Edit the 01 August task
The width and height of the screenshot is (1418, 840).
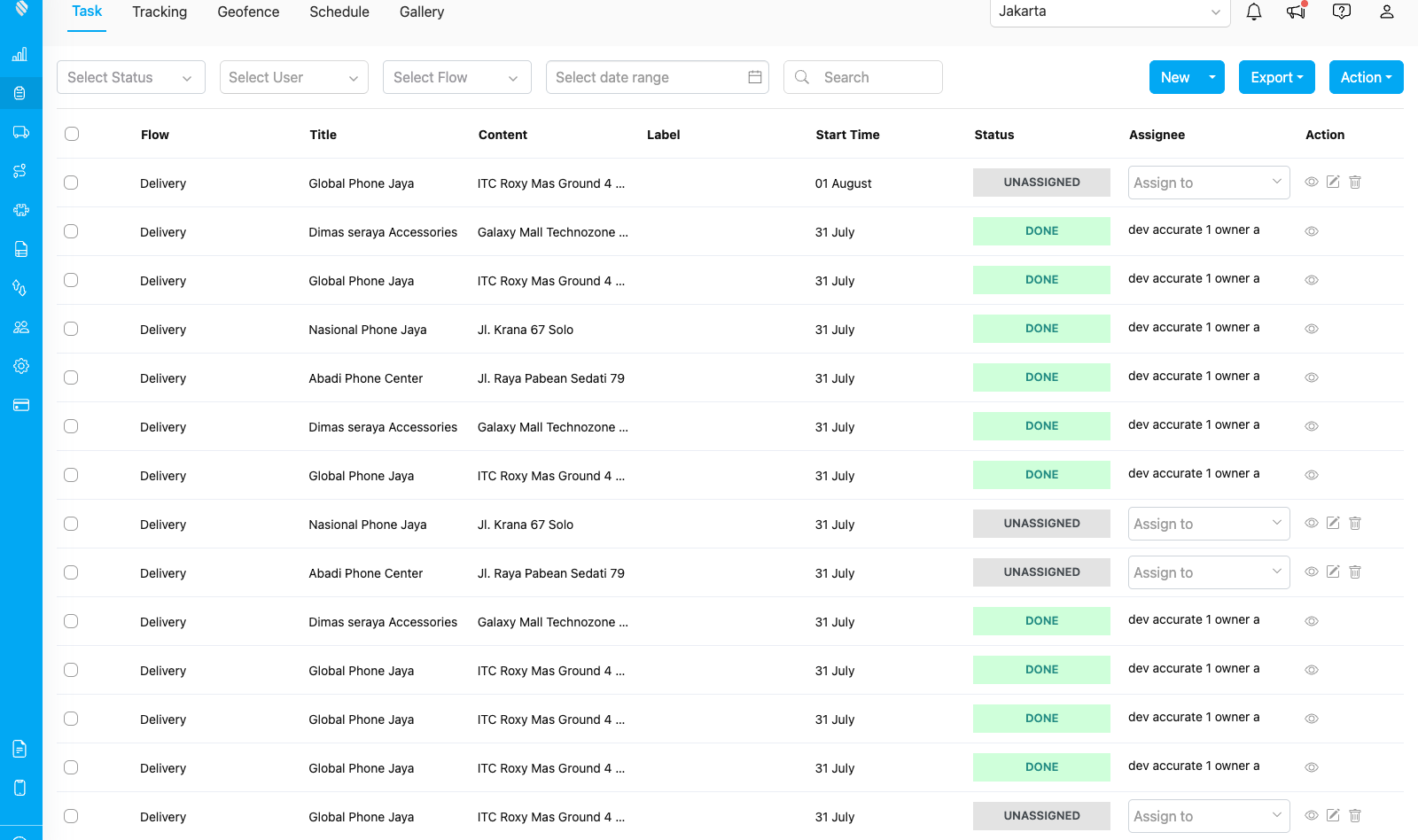click(1333, 182)
